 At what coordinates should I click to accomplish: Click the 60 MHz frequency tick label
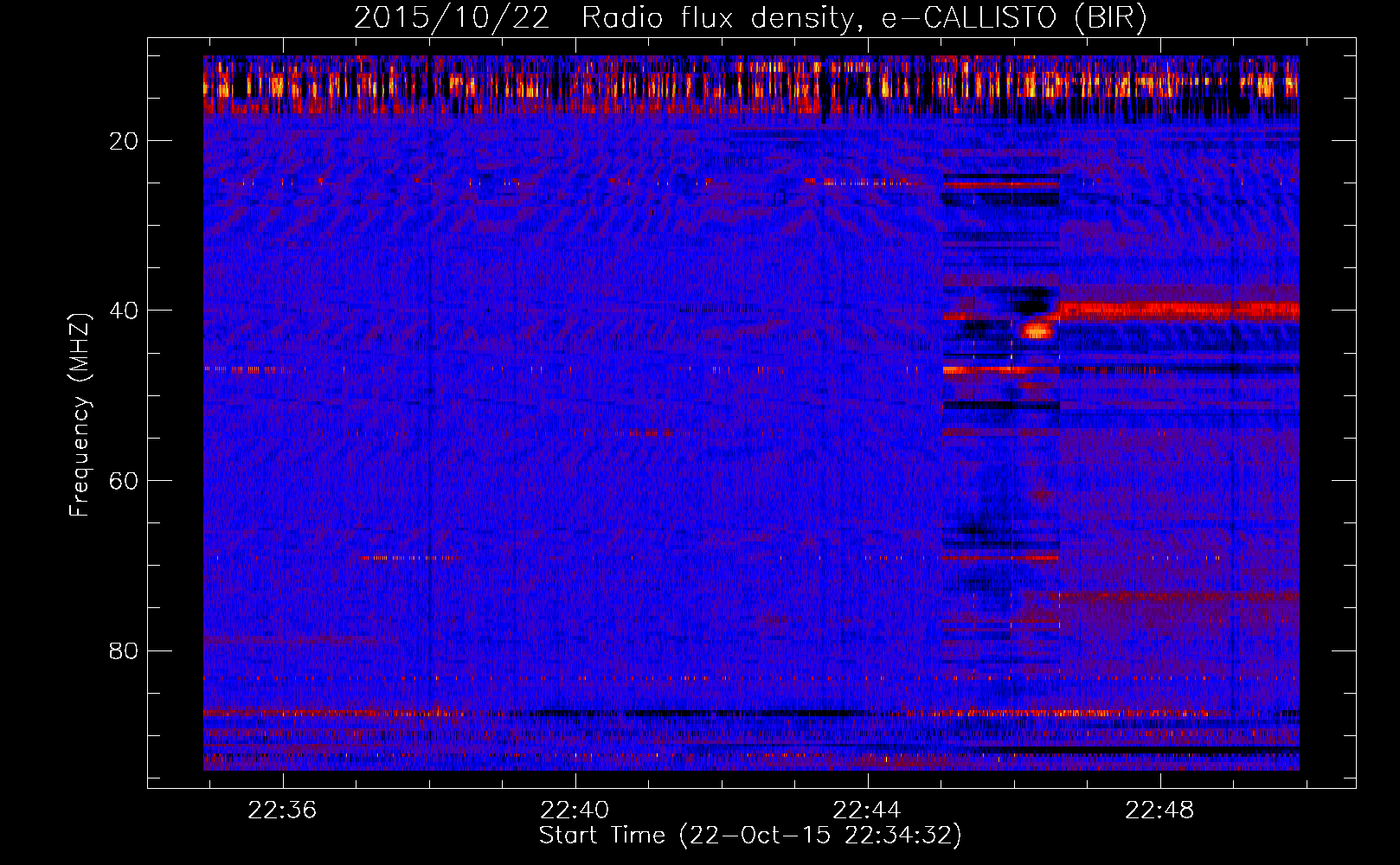click(124, 481)
